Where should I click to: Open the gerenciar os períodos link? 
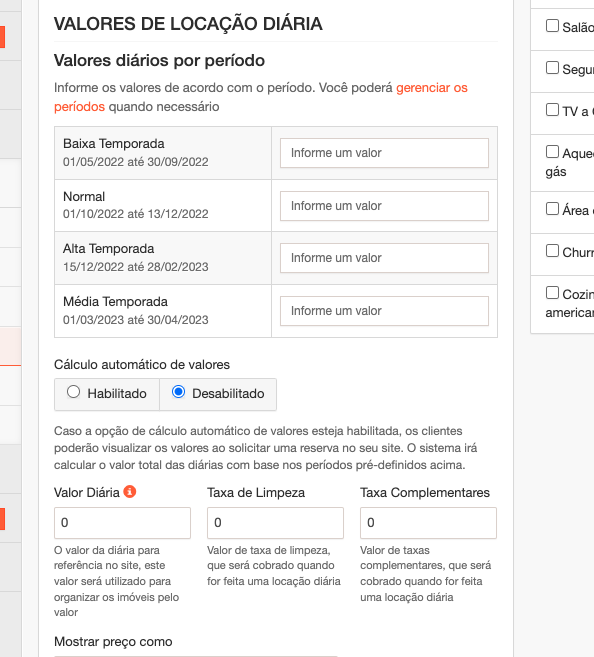431,88
